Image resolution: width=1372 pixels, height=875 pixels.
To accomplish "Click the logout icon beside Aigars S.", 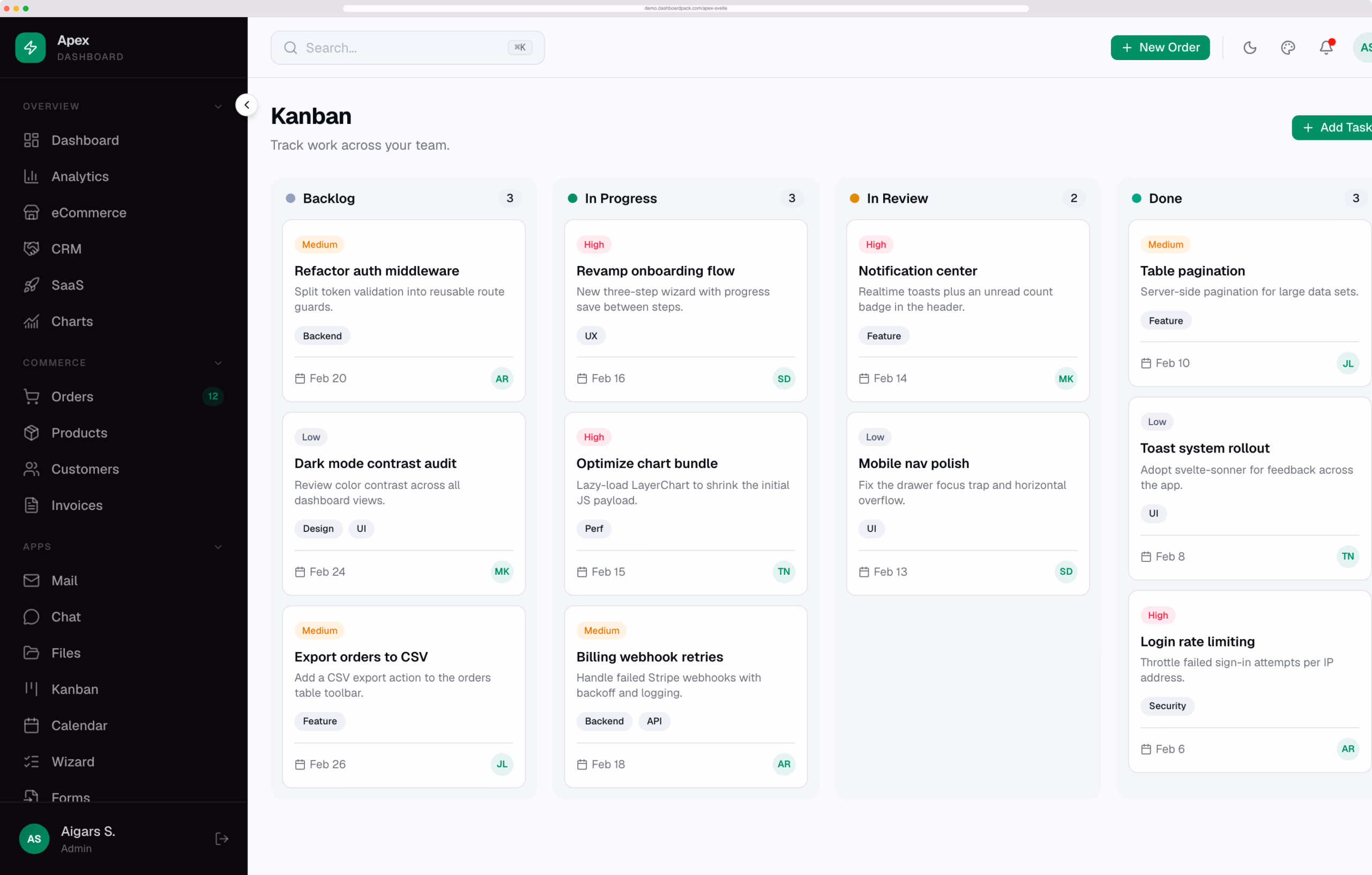I will tap(222, 839).
